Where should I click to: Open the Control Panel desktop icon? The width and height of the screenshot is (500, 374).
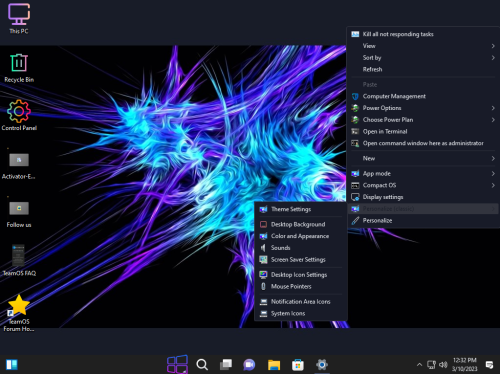tap(19, 115)
